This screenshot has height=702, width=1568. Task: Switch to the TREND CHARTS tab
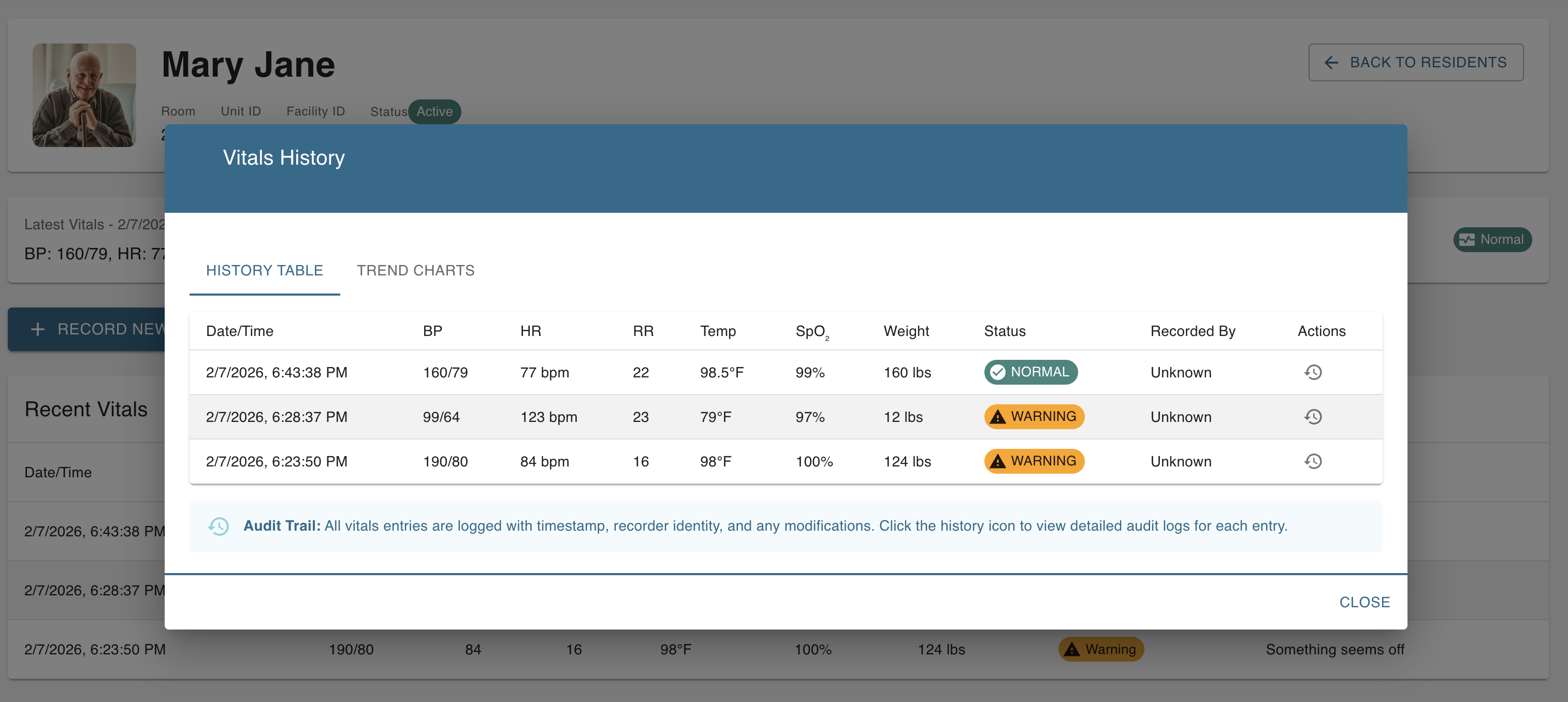coord(415,270)
